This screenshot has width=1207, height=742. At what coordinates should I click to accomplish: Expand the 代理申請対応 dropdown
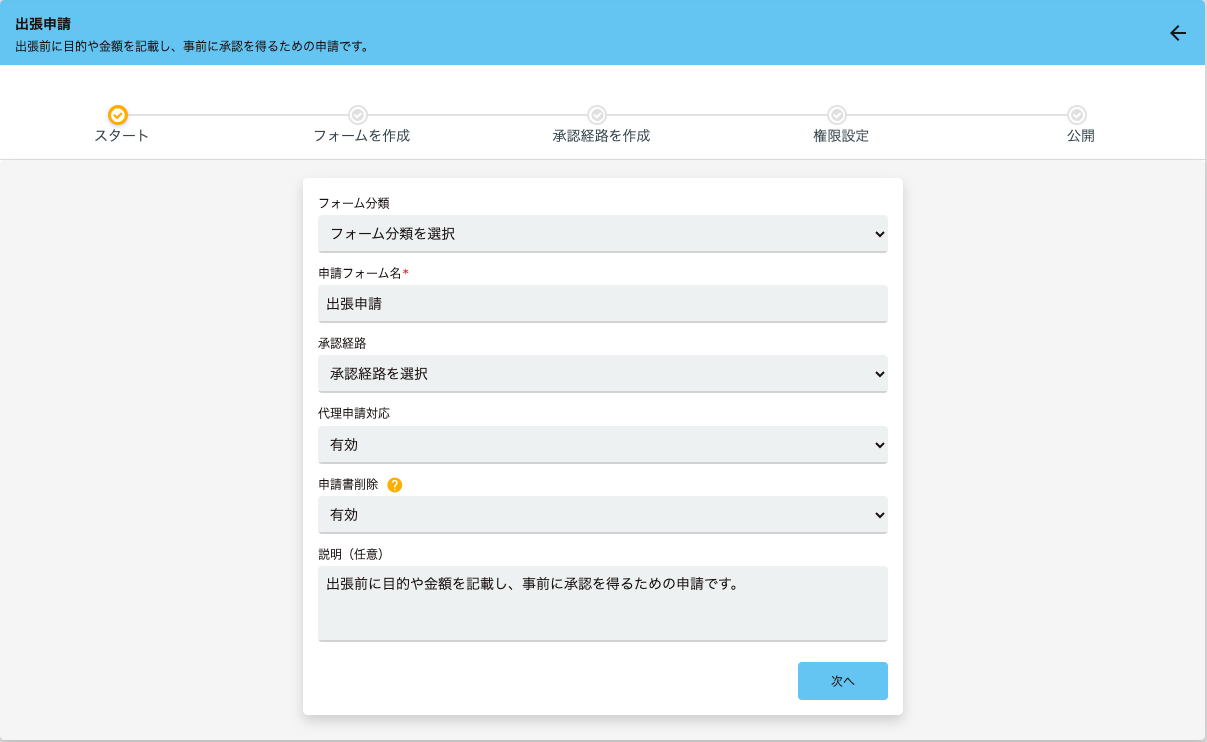(x=602, y=444)
